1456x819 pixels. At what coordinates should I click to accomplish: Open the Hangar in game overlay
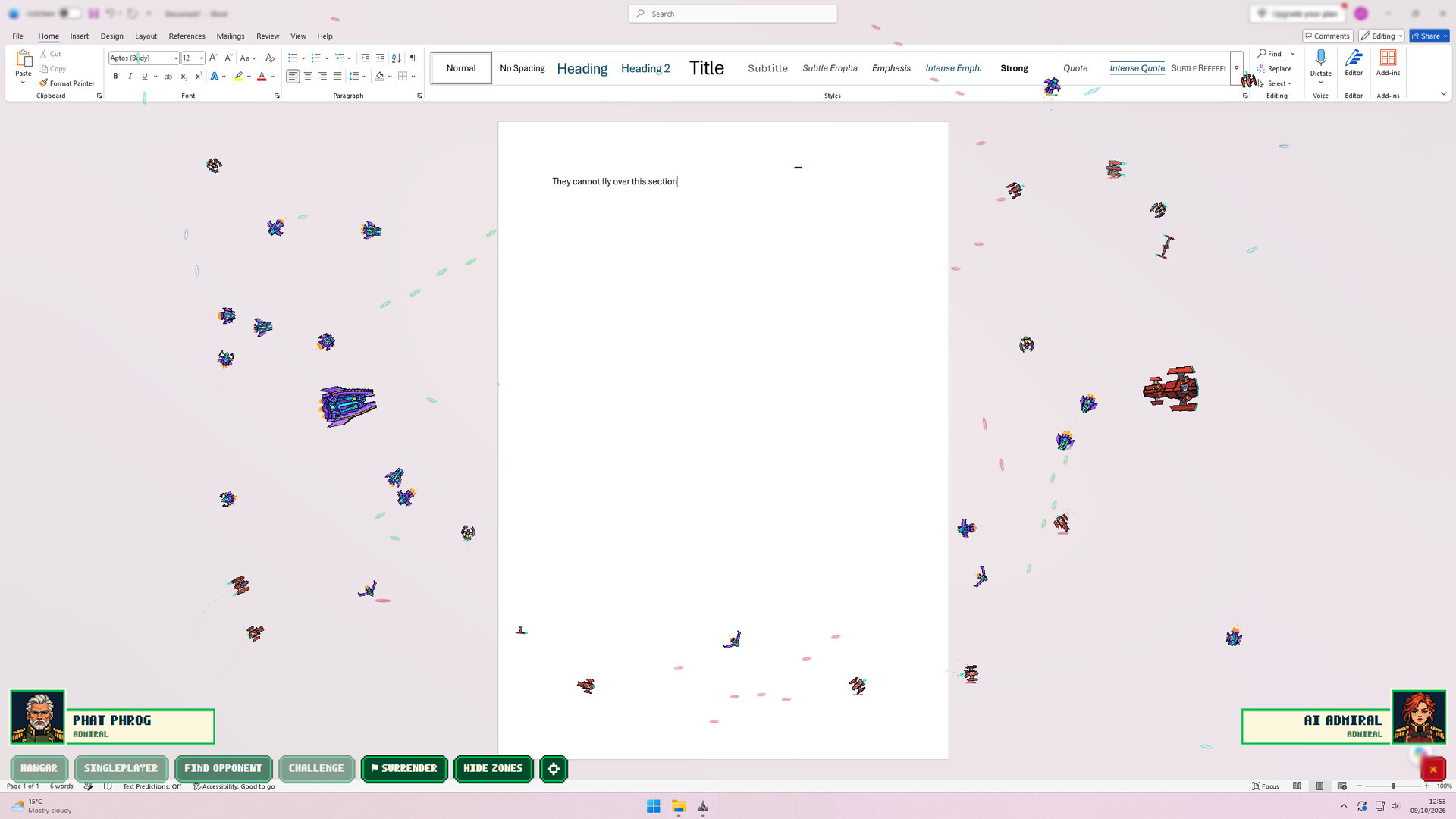click(39, 768)
